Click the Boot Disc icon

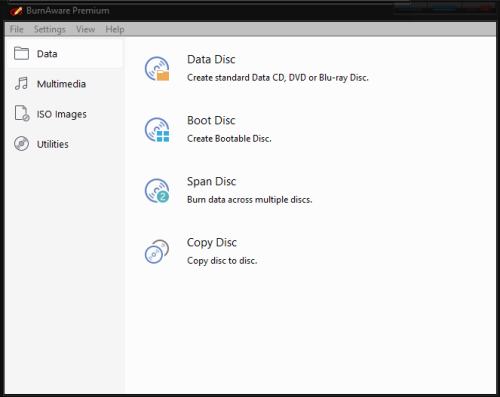[157, 130]
